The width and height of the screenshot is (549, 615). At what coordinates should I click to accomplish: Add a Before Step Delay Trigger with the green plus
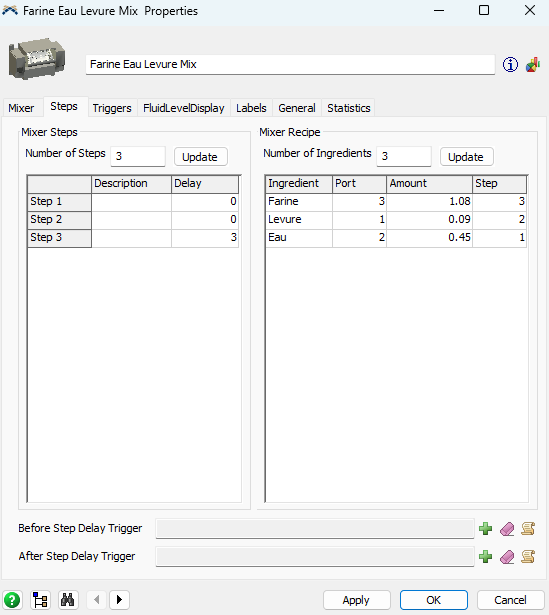coord(485,528)
